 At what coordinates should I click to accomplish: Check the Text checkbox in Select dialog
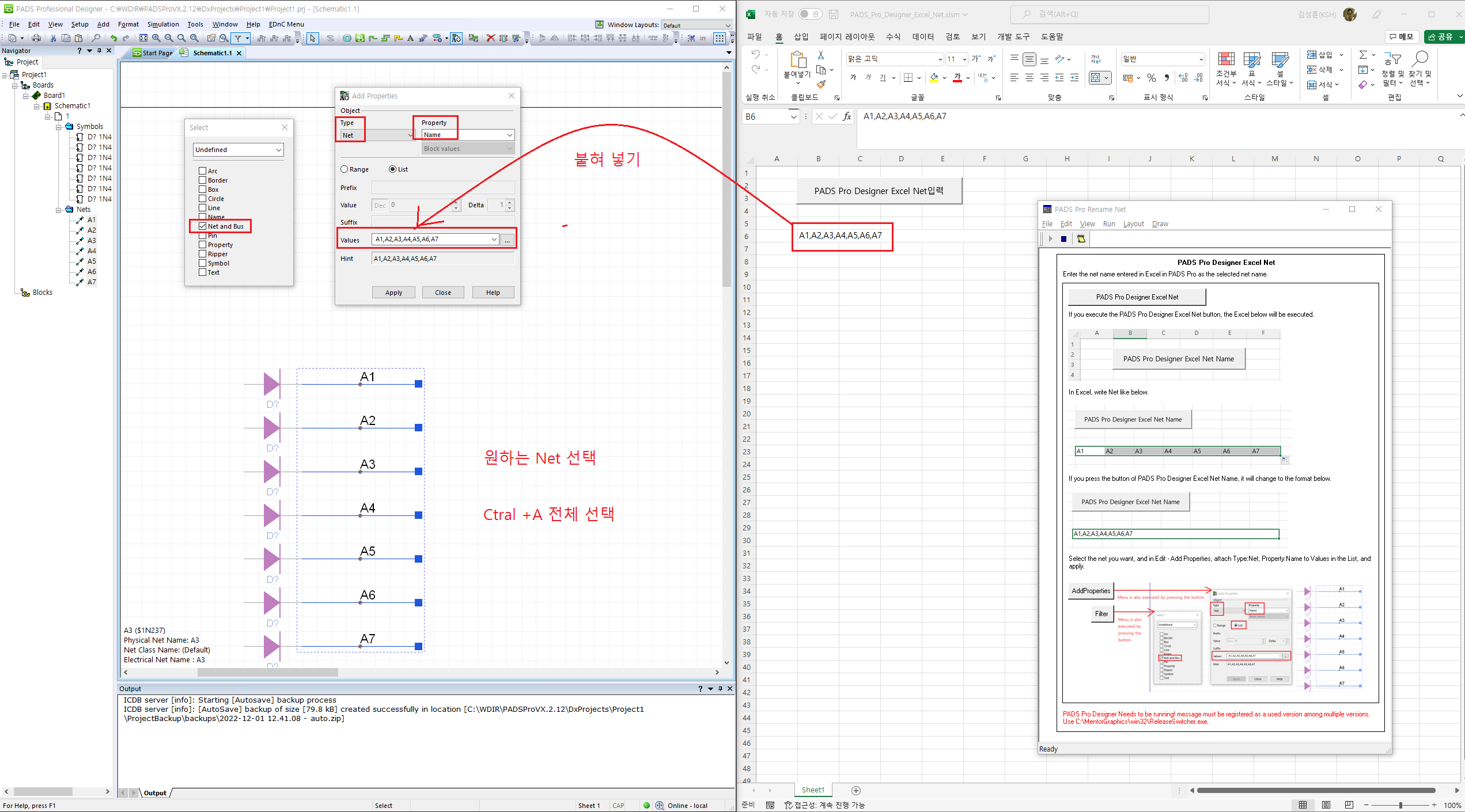click(x=203, y=272)
